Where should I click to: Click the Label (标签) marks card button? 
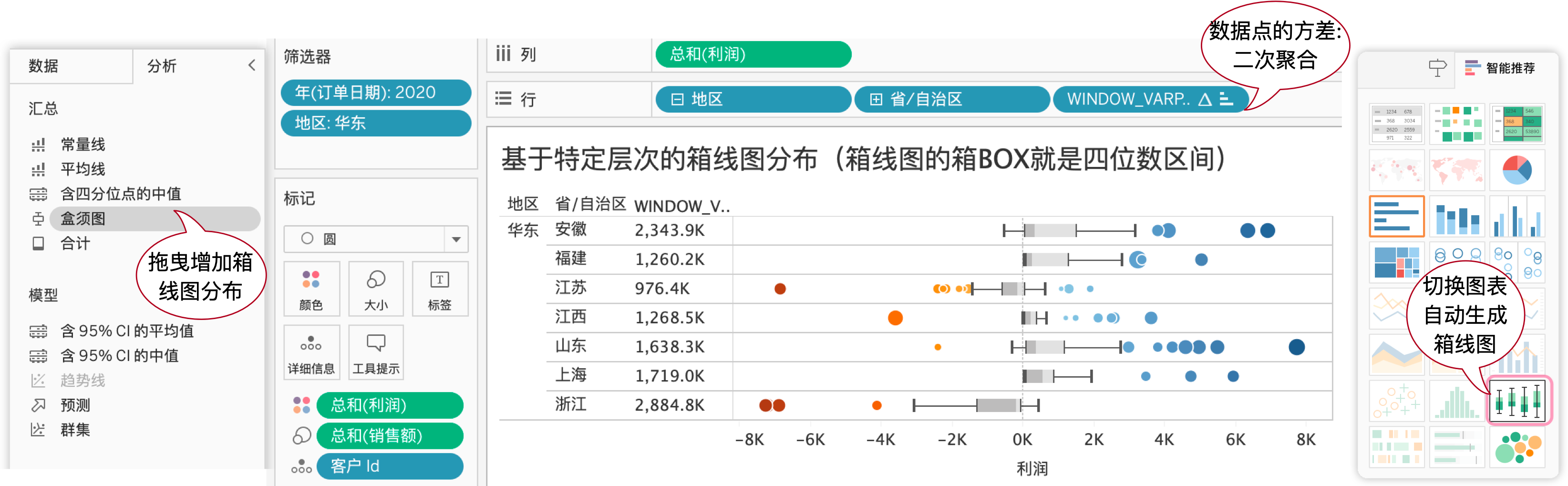click(440, 289)
